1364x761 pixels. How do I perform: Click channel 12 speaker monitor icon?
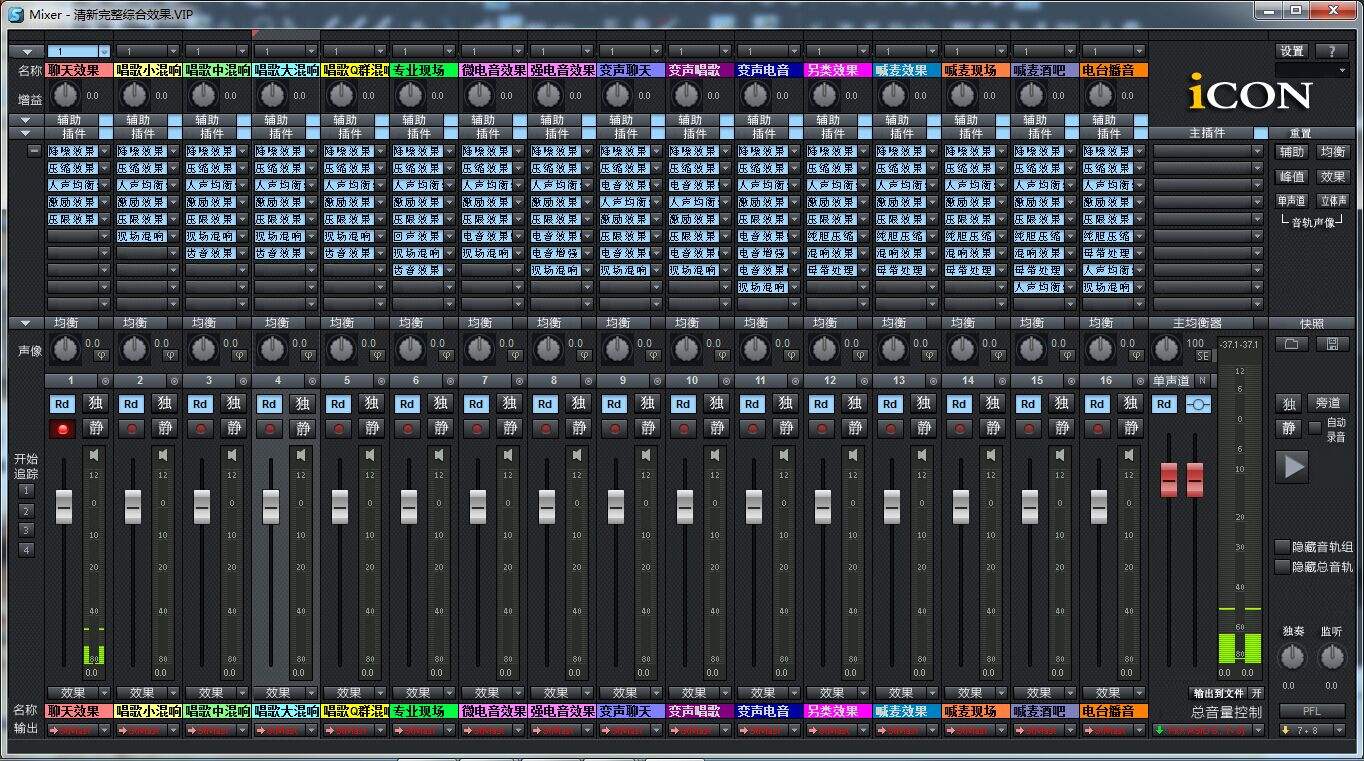click(854, 455)
